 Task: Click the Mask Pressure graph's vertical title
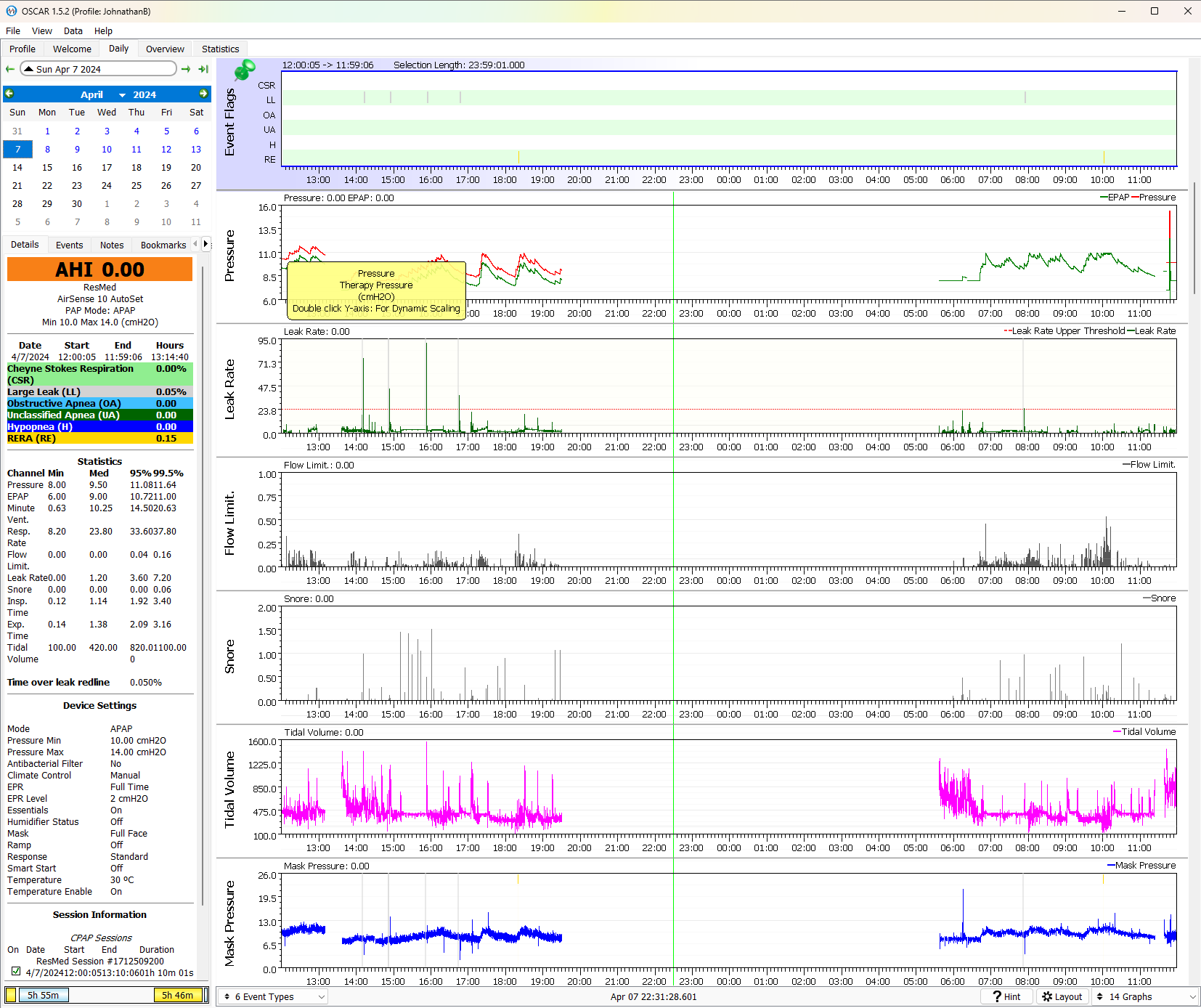pos(229,923)
